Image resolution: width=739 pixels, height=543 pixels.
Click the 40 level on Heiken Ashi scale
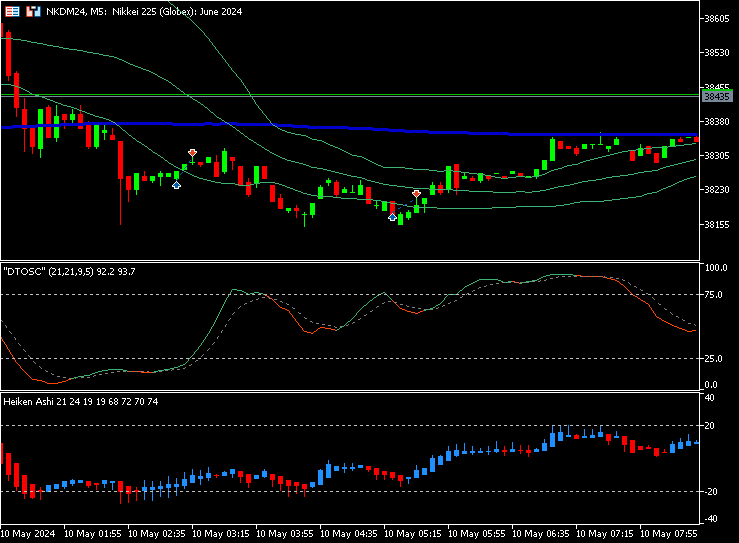tap(709, 398)
